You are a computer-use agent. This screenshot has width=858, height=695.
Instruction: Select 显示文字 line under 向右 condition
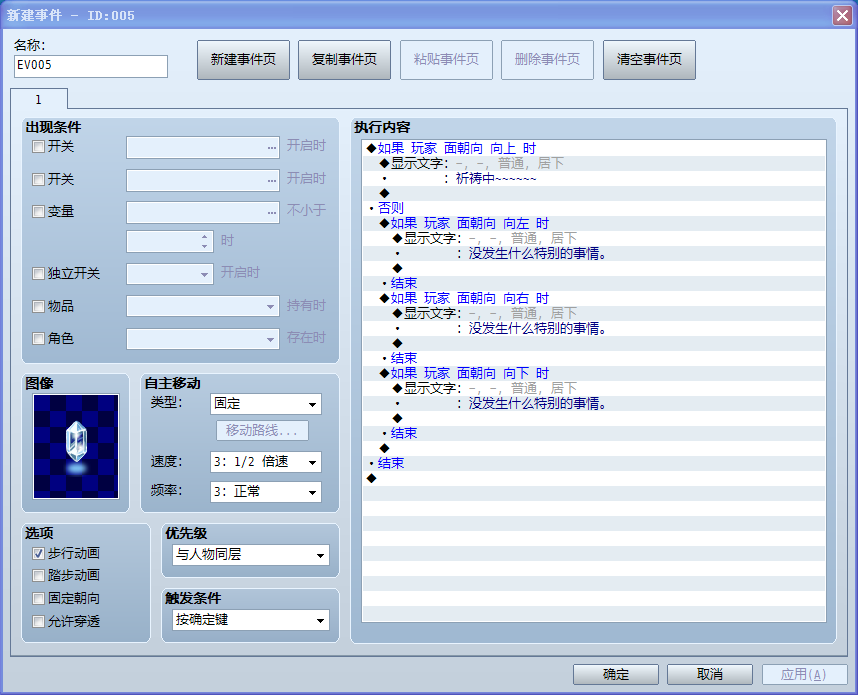coord(594,313)
